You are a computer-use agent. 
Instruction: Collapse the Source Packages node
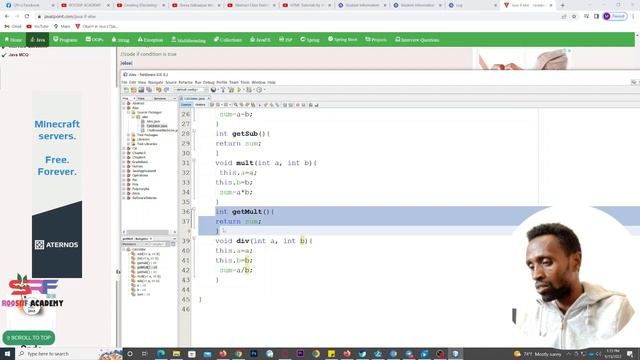click(129, 112)
